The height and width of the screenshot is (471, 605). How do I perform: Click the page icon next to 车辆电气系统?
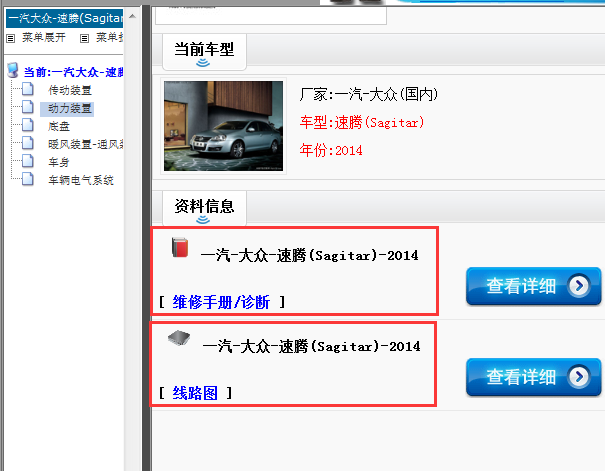(28, 179)
